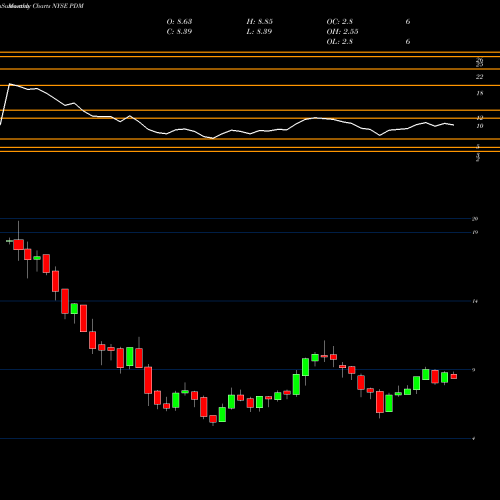Image resolution: width=500 pixels, height=500 pixels.
Task: Click the '14' price label on candlestick axis
Action: (475, 301)
